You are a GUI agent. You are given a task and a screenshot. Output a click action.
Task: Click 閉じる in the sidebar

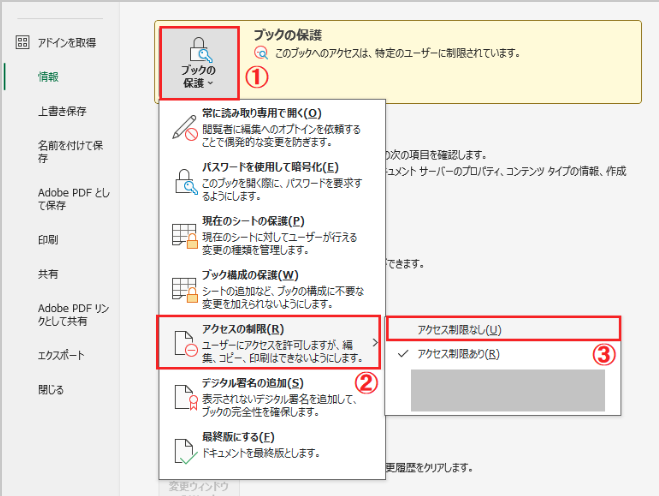(x=51, y=389)
